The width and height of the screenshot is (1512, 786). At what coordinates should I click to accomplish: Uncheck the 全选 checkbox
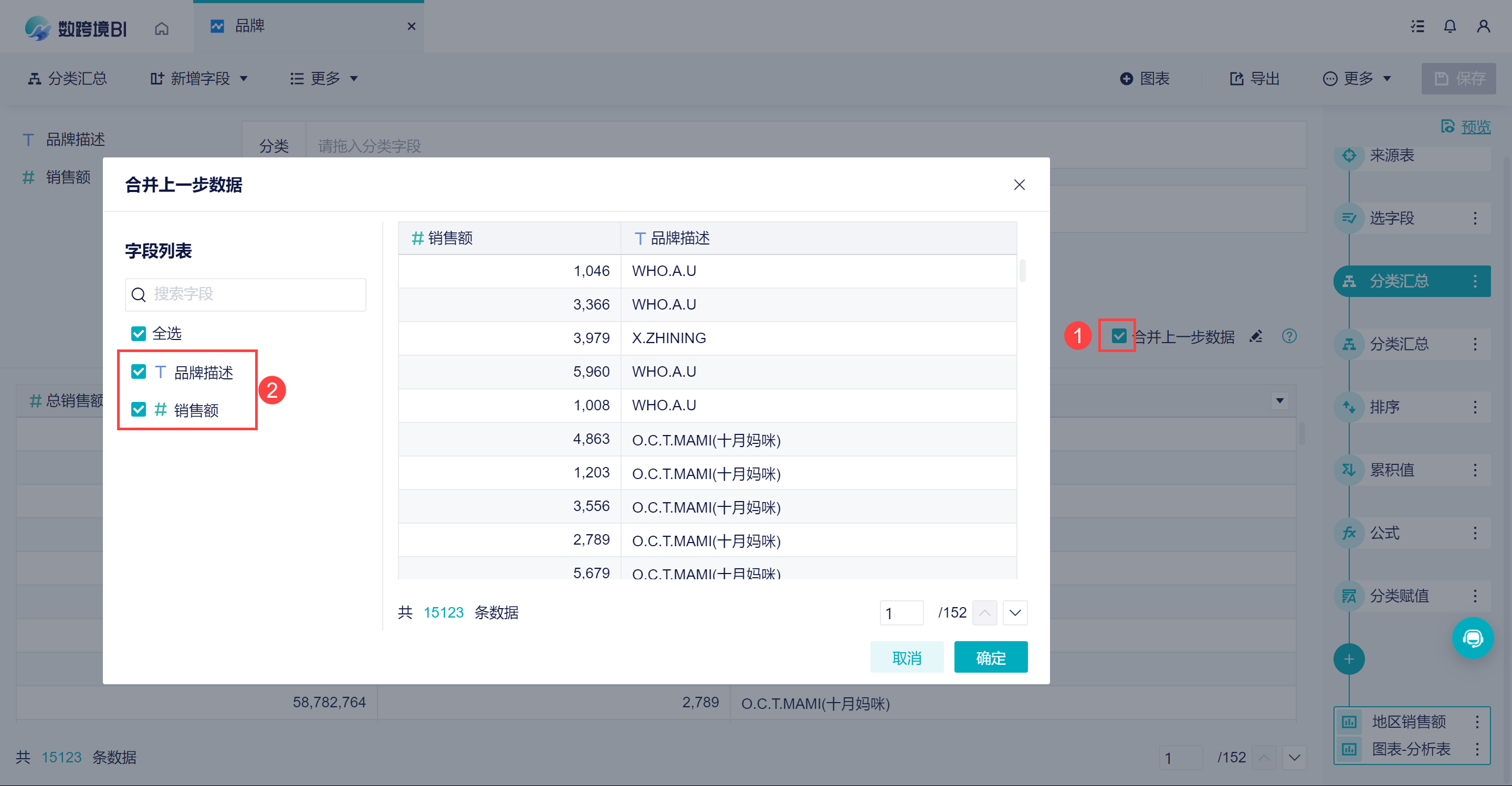click(139, 334)
